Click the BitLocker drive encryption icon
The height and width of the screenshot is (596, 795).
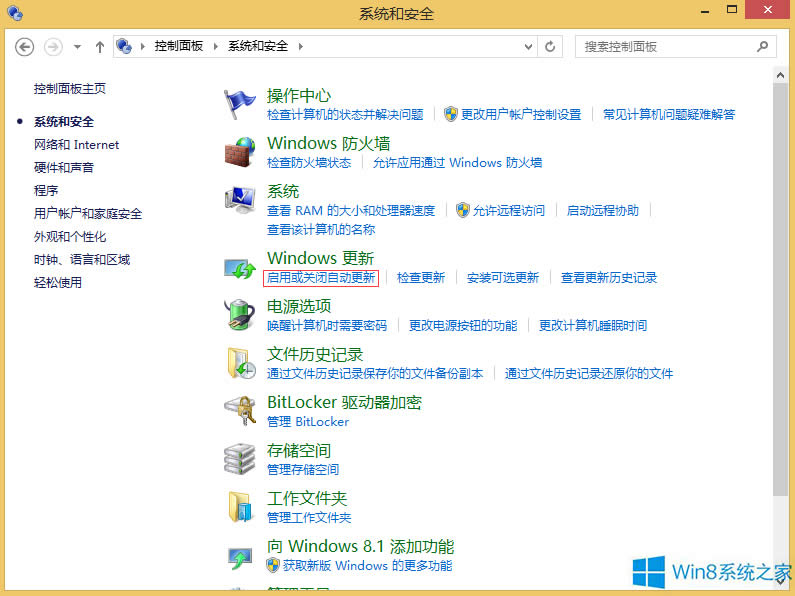241,411
